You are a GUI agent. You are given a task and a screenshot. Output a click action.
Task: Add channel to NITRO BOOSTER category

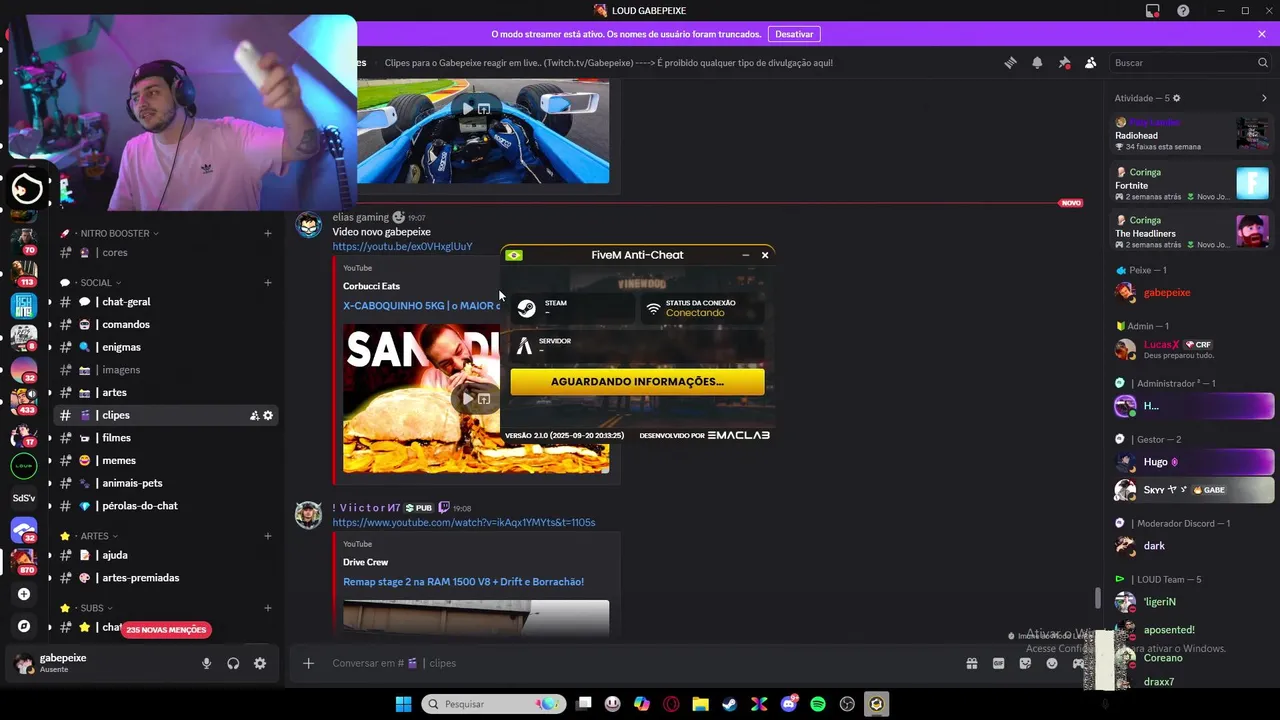(x=268, y=233)
